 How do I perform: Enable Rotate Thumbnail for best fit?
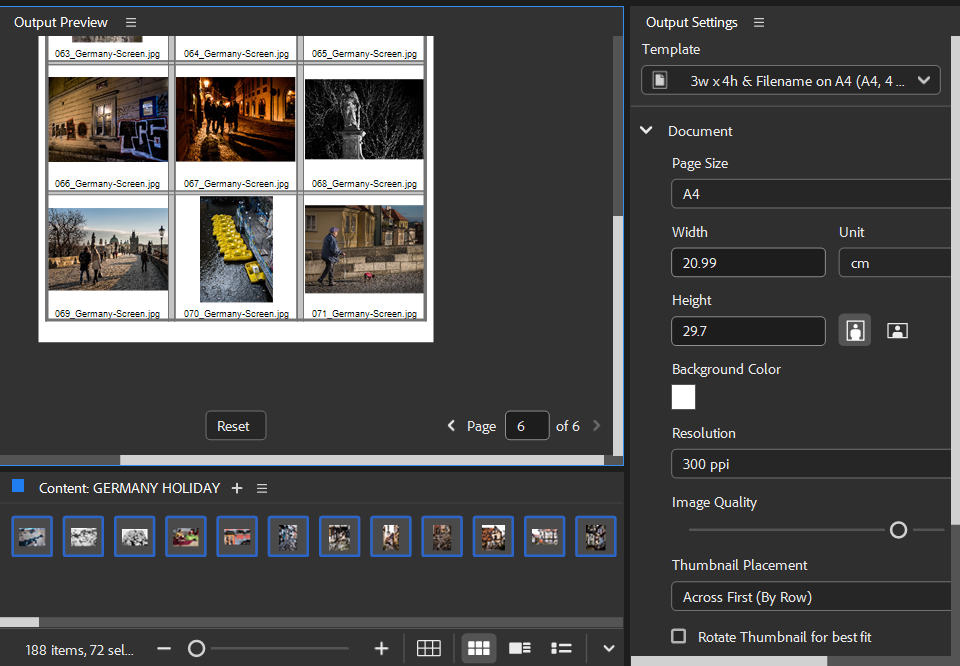679,637
